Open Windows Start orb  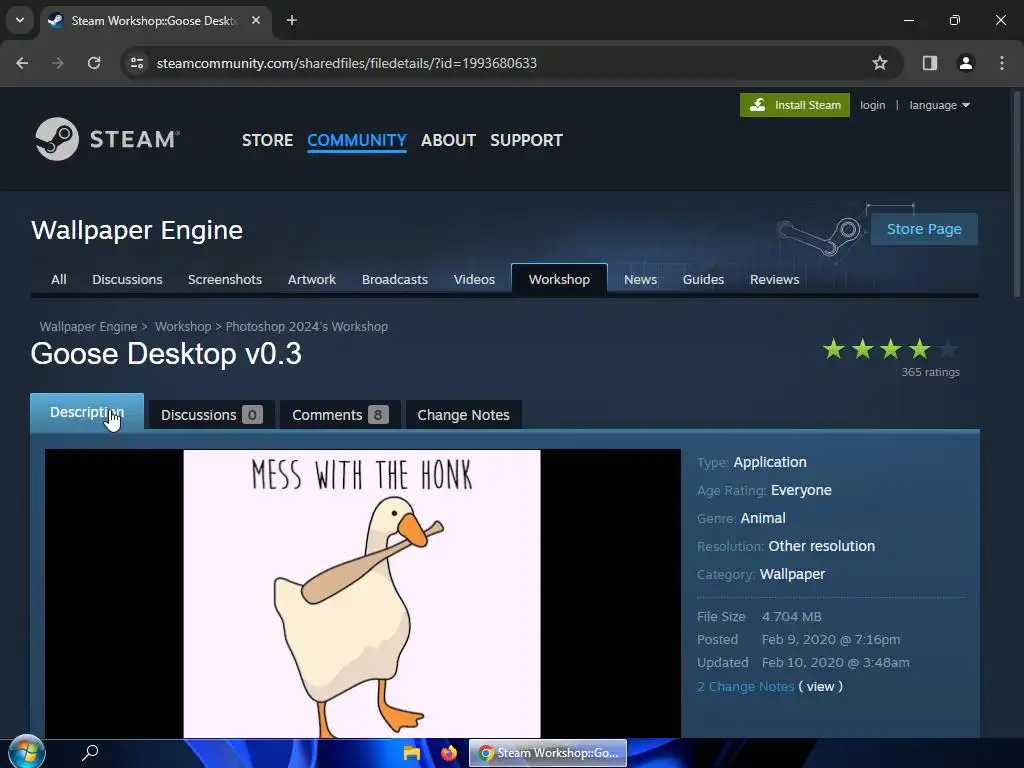26,752
